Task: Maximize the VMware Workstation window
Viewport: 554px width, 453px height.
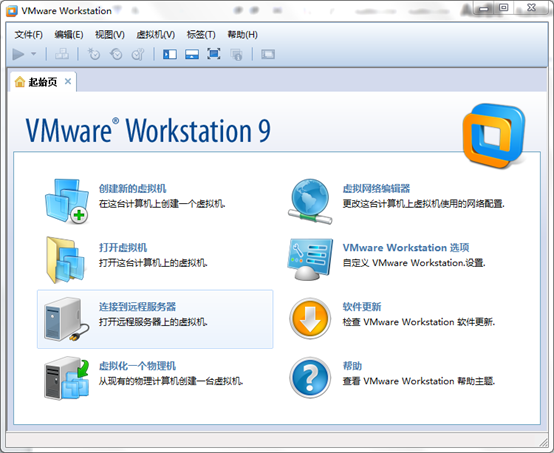Action: click(503, 8)
